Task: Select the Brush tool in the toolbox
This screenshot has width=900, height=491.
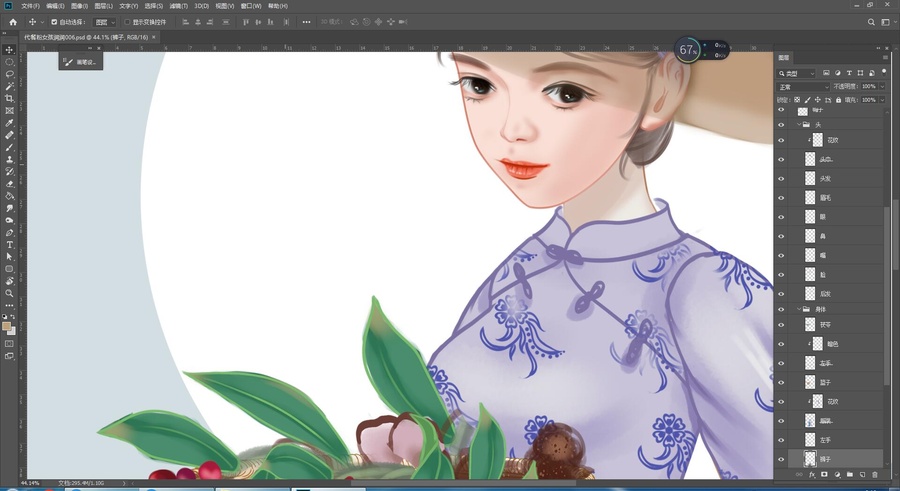Action: point(9,147)
